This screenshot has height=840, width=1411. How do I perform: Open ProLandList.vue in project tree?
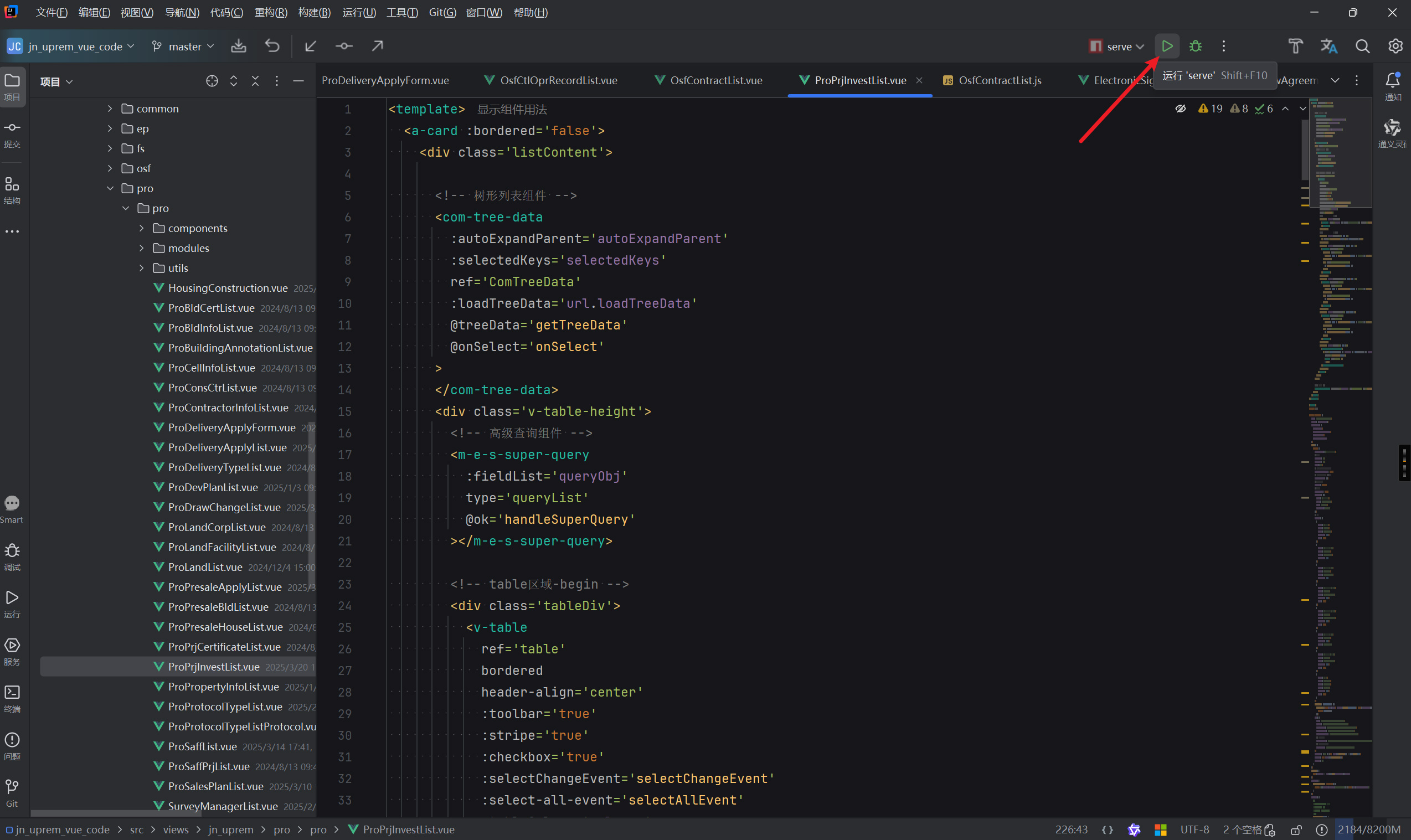(205, 566)
